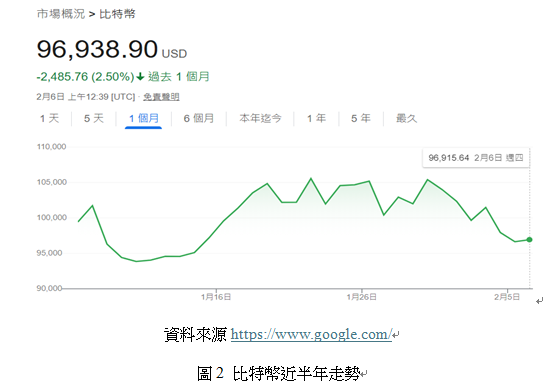Image resolution: width=554 pixels, height=389 pixels.
Task: Click the 過去 1 個月 period text
Action: 178,77
